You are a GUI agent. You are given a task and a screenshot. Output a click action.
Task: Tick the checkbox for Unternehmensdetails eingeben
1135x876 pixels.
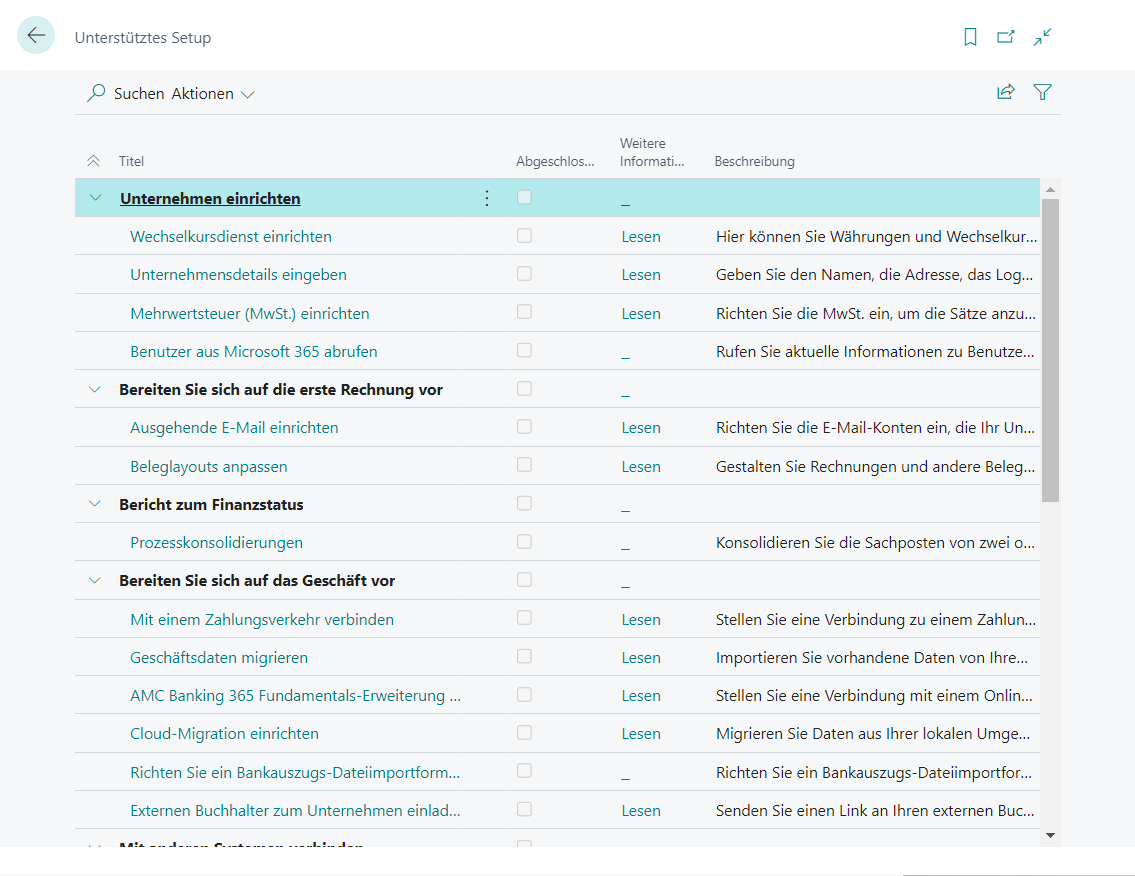point(524,274)
